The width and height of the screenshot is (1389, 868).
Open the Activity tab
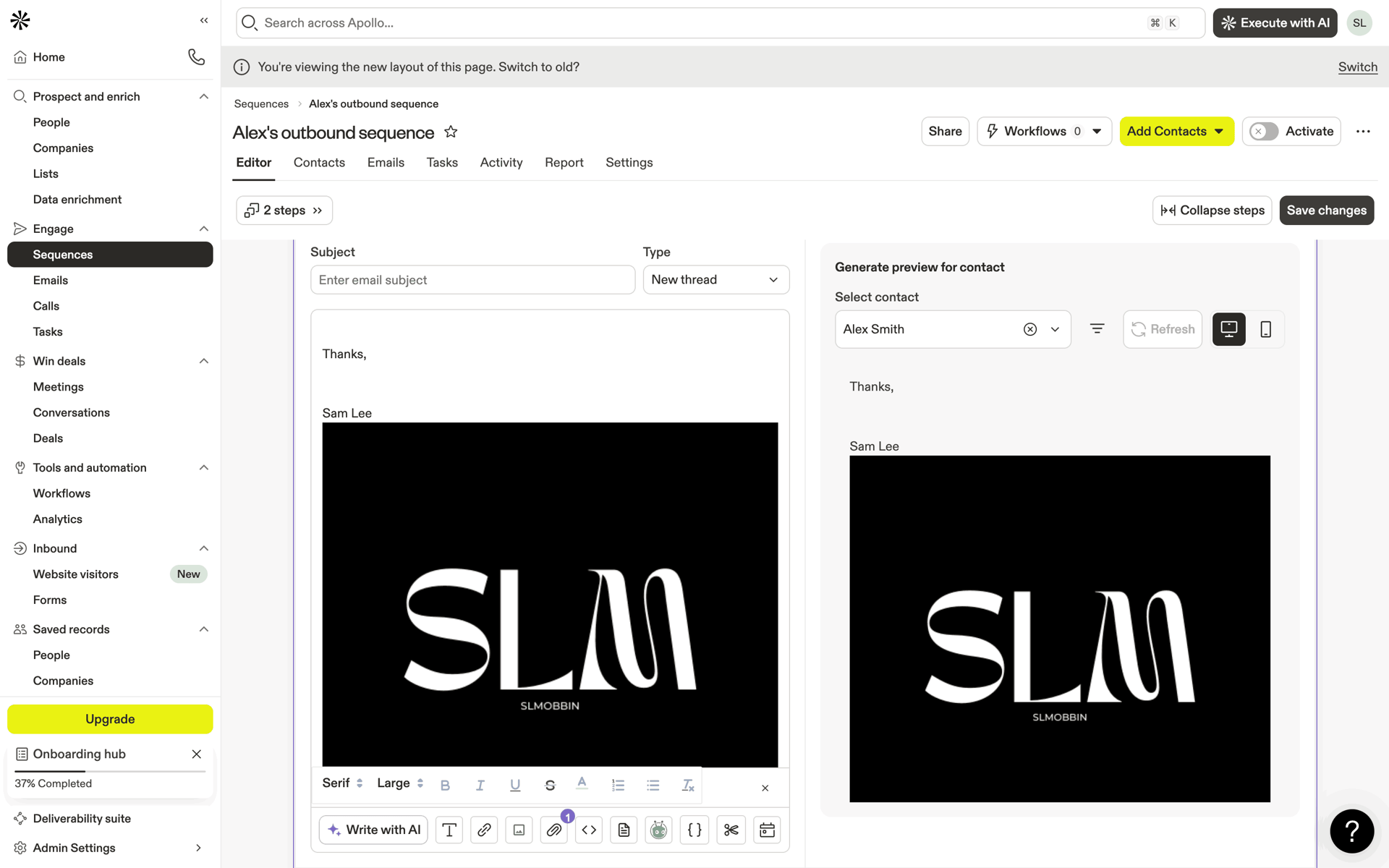point(501,163)
